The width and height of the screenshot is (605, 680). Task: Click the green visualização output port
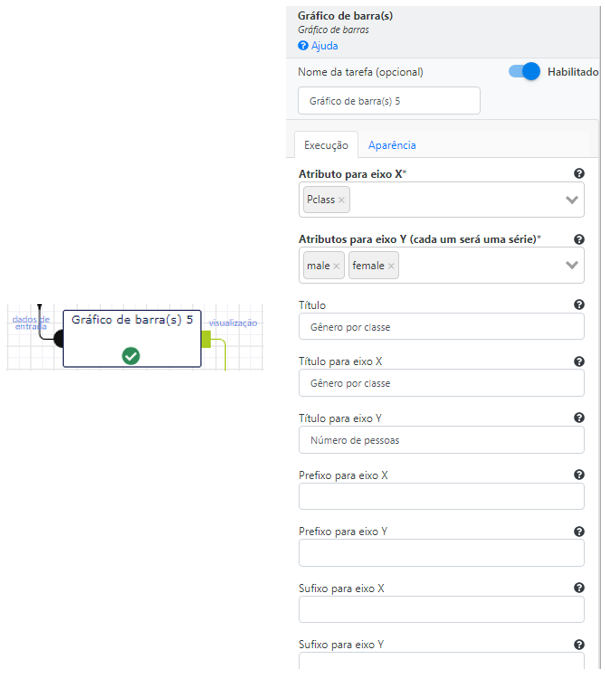[x=206, y=339]
